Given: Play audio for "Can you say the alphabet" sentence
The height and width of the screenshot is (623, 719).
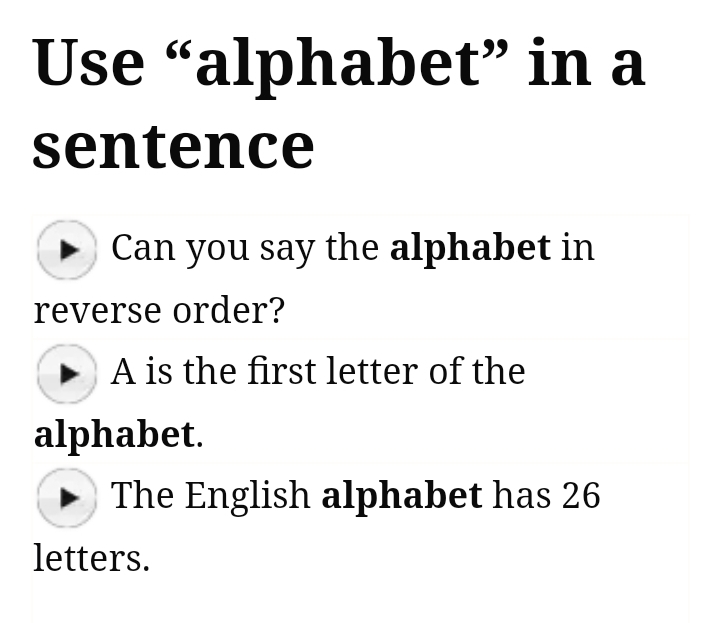Looking at the screenshot, I should coord(66,249).
